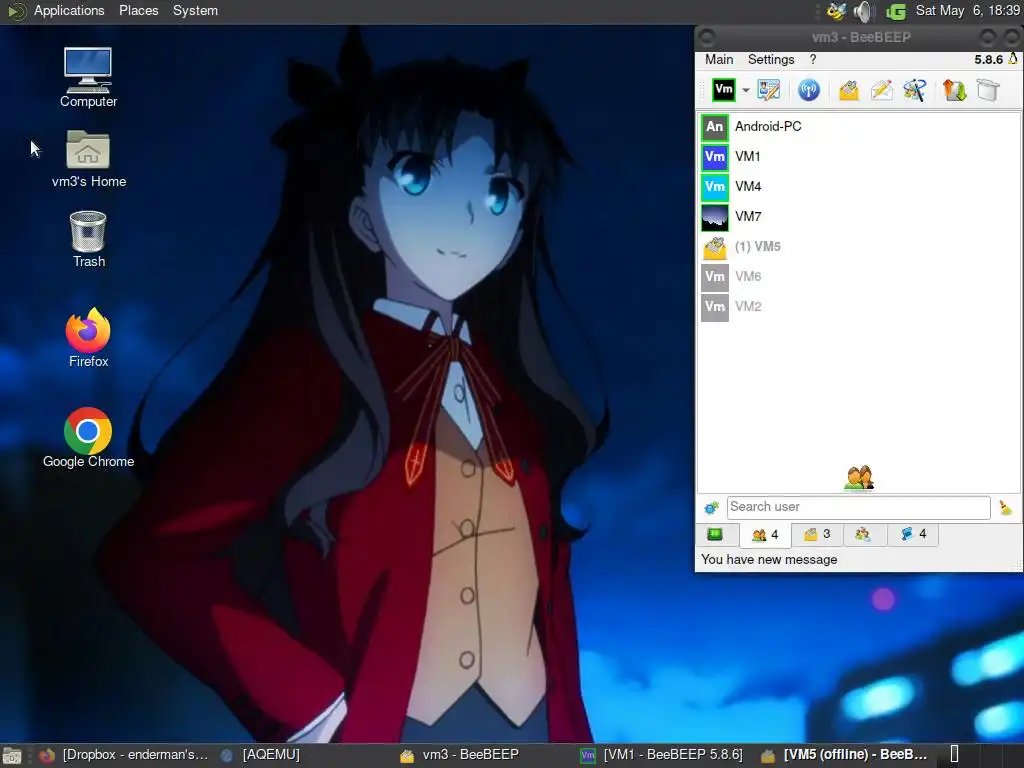This screenshot has width=1024, height=768.
Task: Click the blue broadcast antenna icon
Action: pos(808,89)
